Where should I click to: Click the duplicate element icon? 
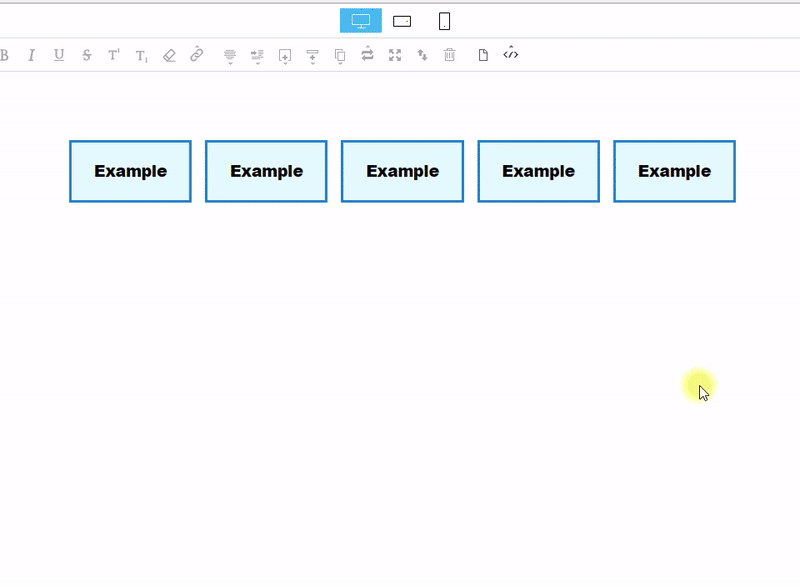[340, 56]
